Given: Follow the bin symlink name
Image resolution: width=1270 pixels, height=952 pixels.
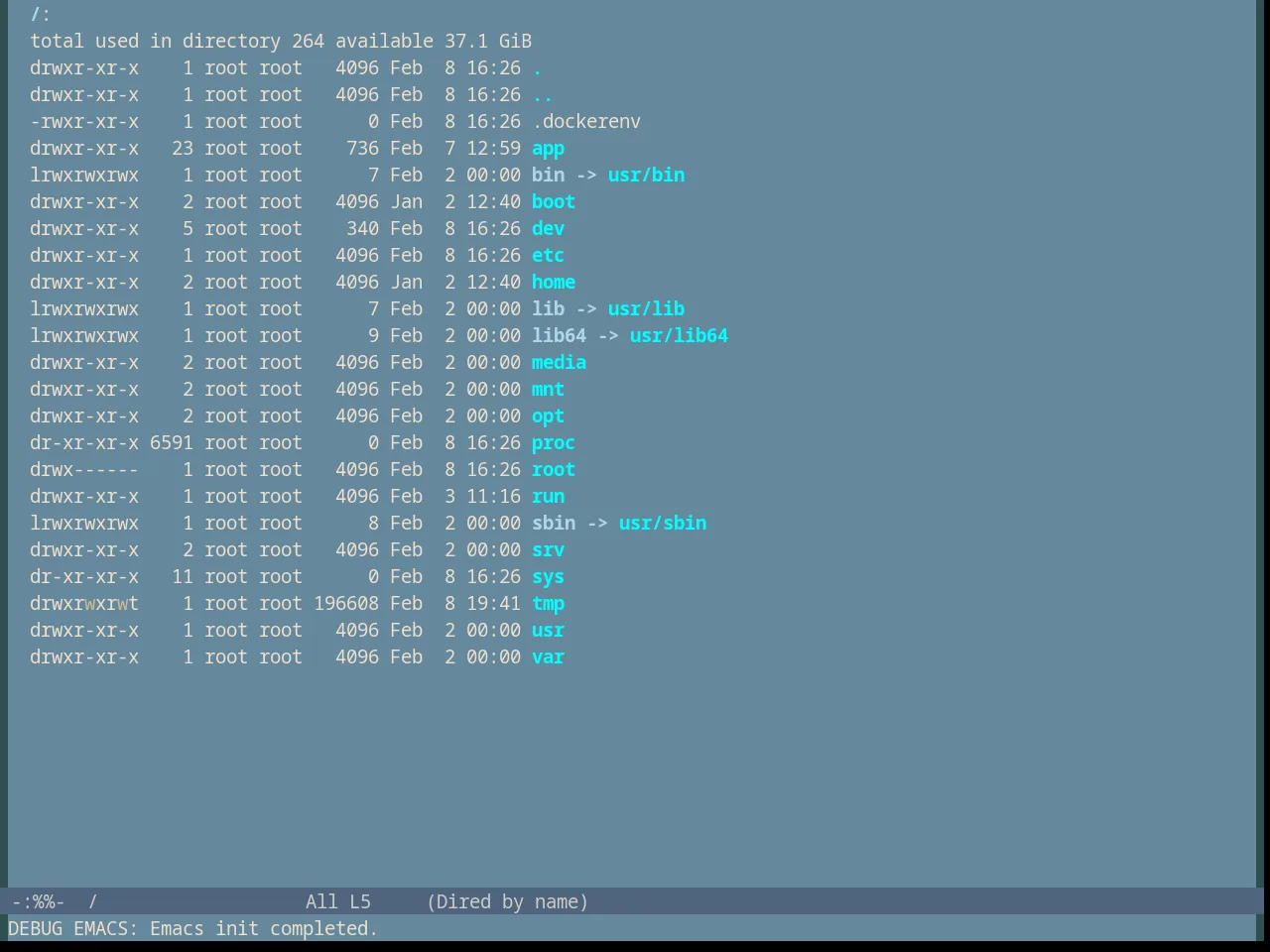Looking at the screenshot, I should [548, 176].
